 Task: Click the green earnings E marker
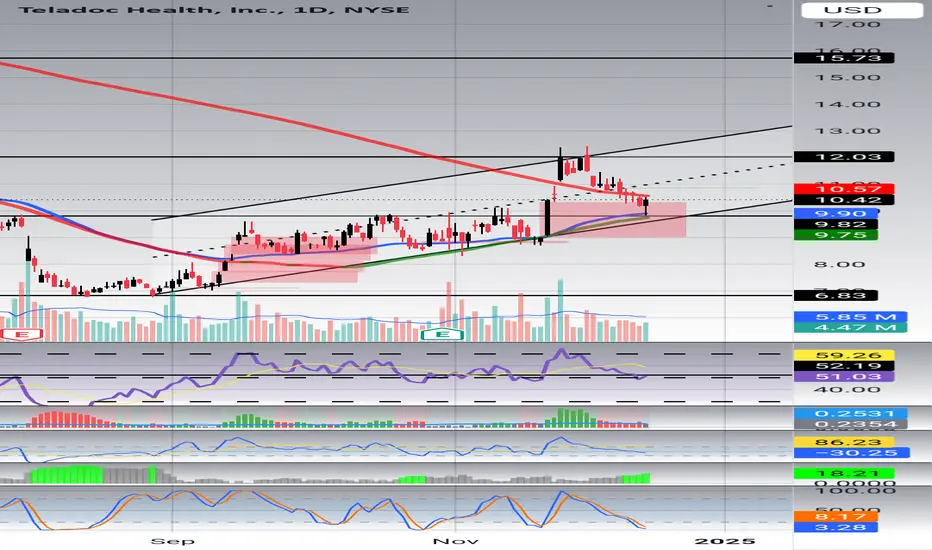442,335
